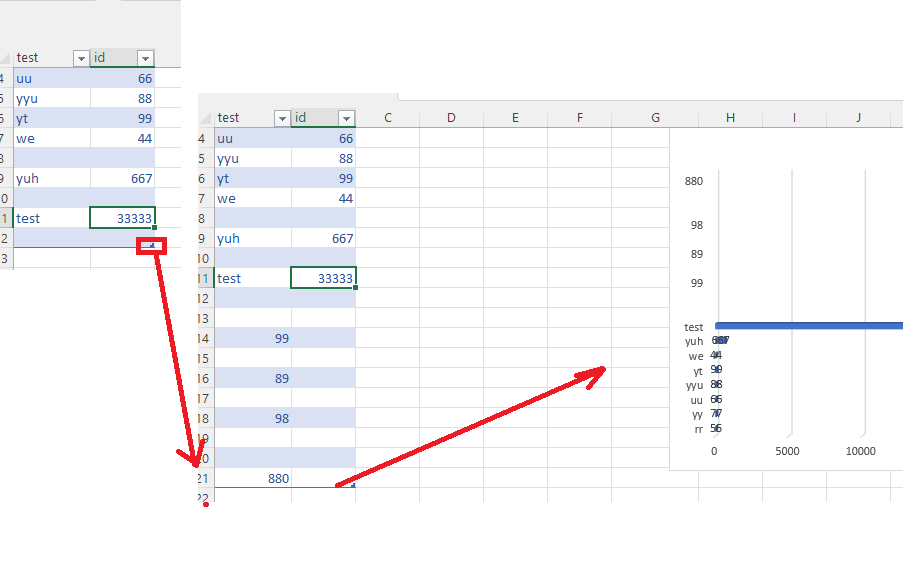Click cell 667 in the chart worksheet
This screenshot has height=569, width=903.
tap(323, 238)
